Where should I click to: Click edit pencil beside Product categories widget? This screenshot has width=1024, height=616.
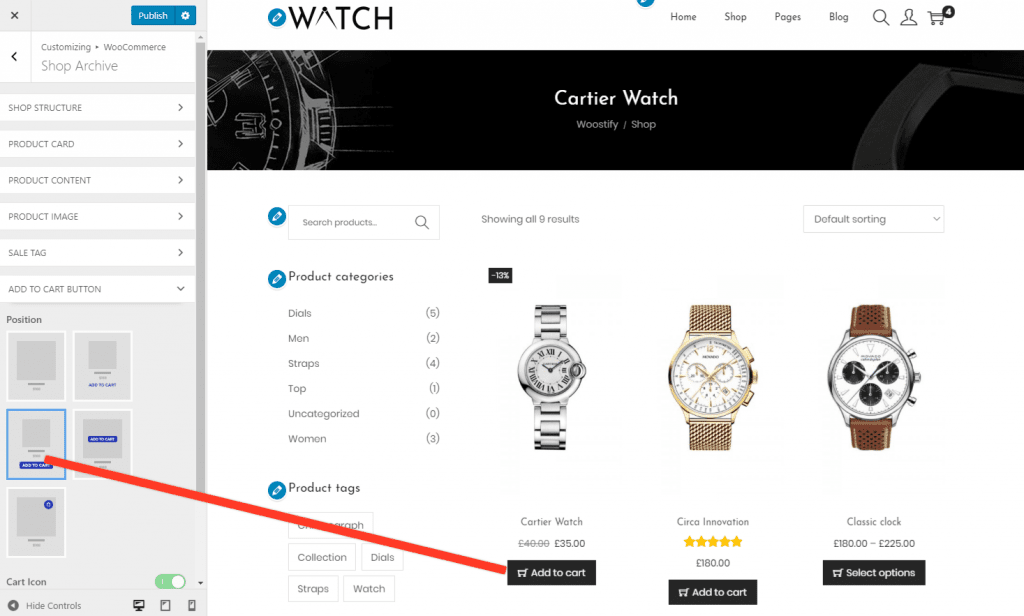tap(277, 279)
